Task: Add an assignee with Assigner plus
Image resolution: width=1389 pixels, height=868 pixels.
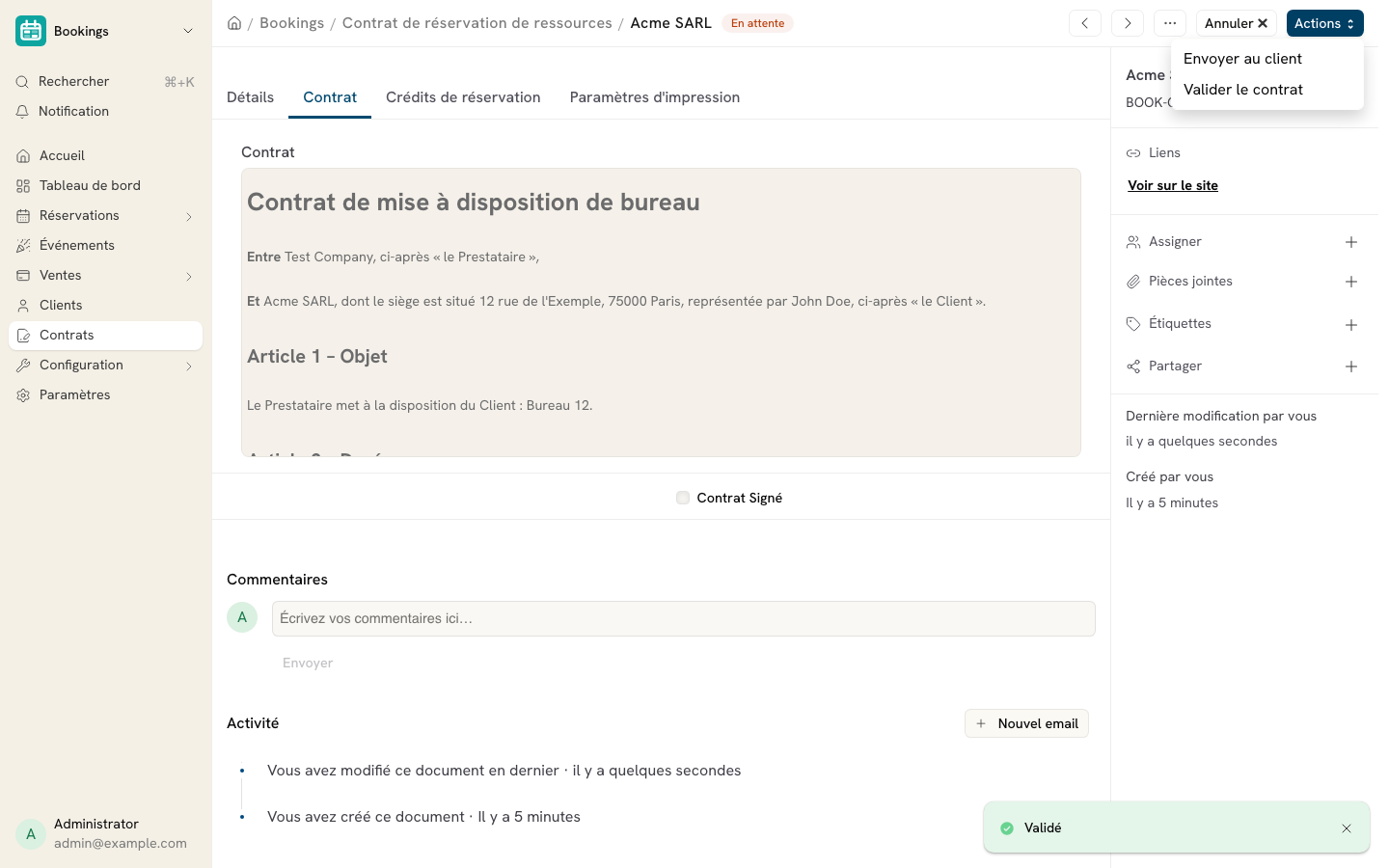Action: pyautogui.click(x=1351, y=242)
